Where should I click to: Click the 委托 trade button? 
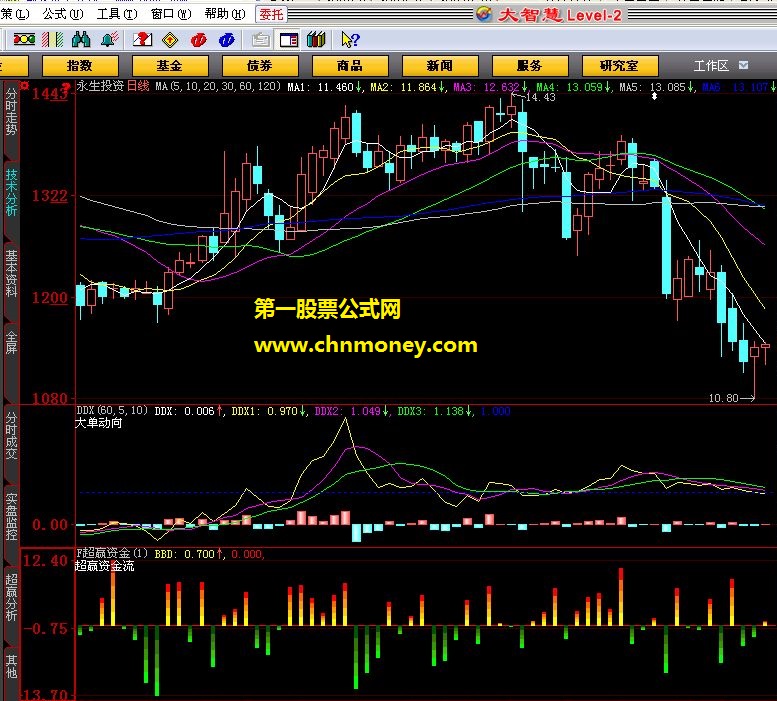(x=272, y=14)
